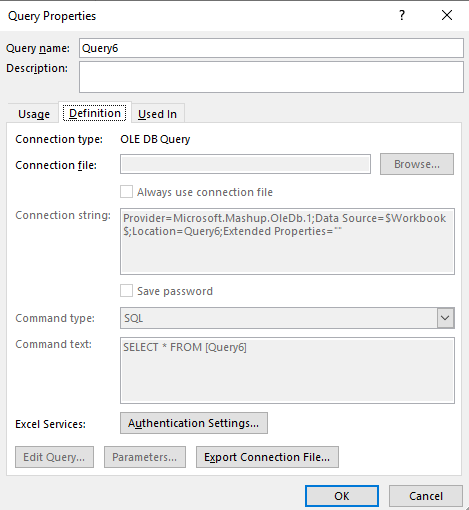Screen dimensions: 469x510
Task: Toggle Always use connection file checkbox
Action: tap(126, 192)
